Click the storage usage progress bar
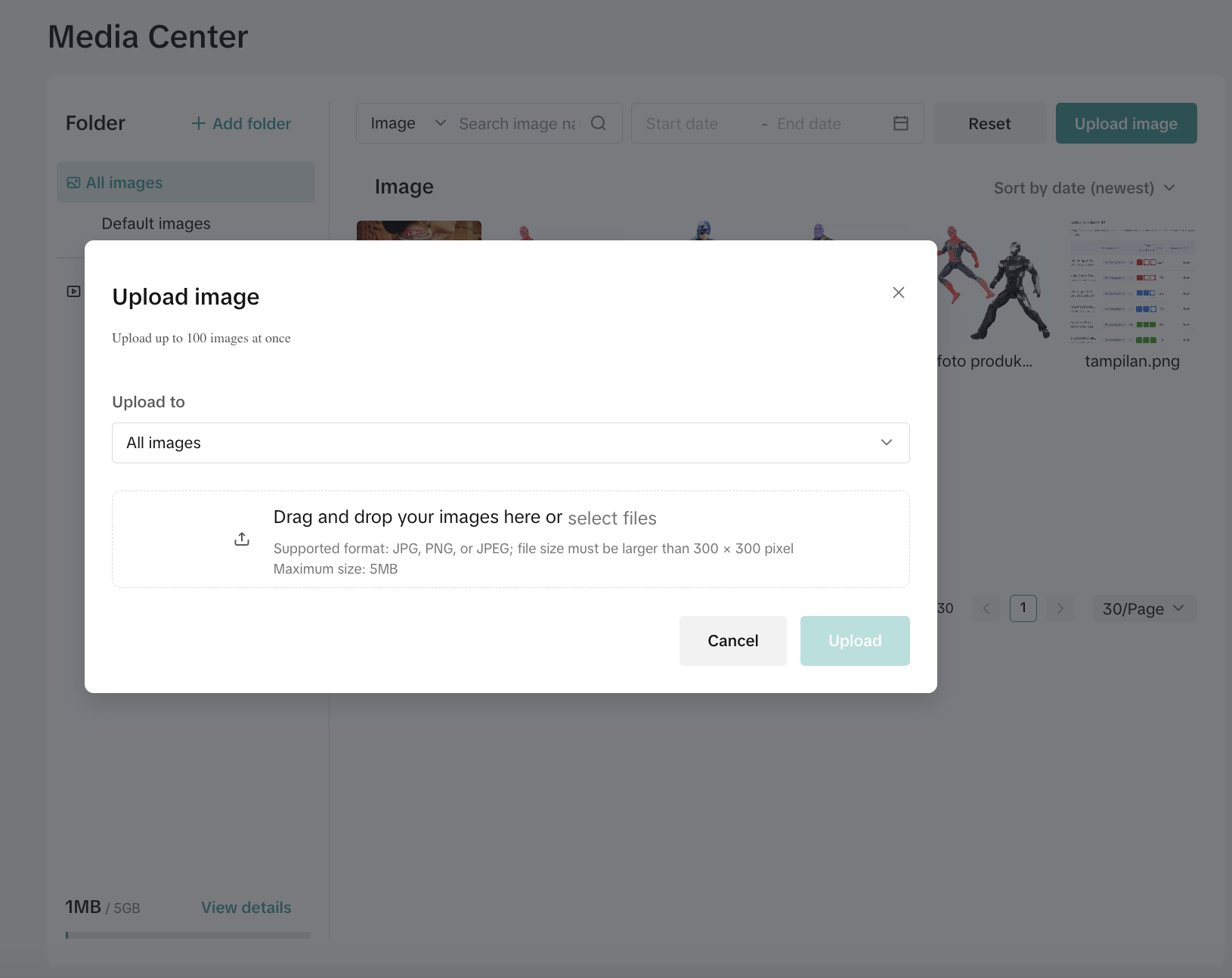 [x=187, y=936]
